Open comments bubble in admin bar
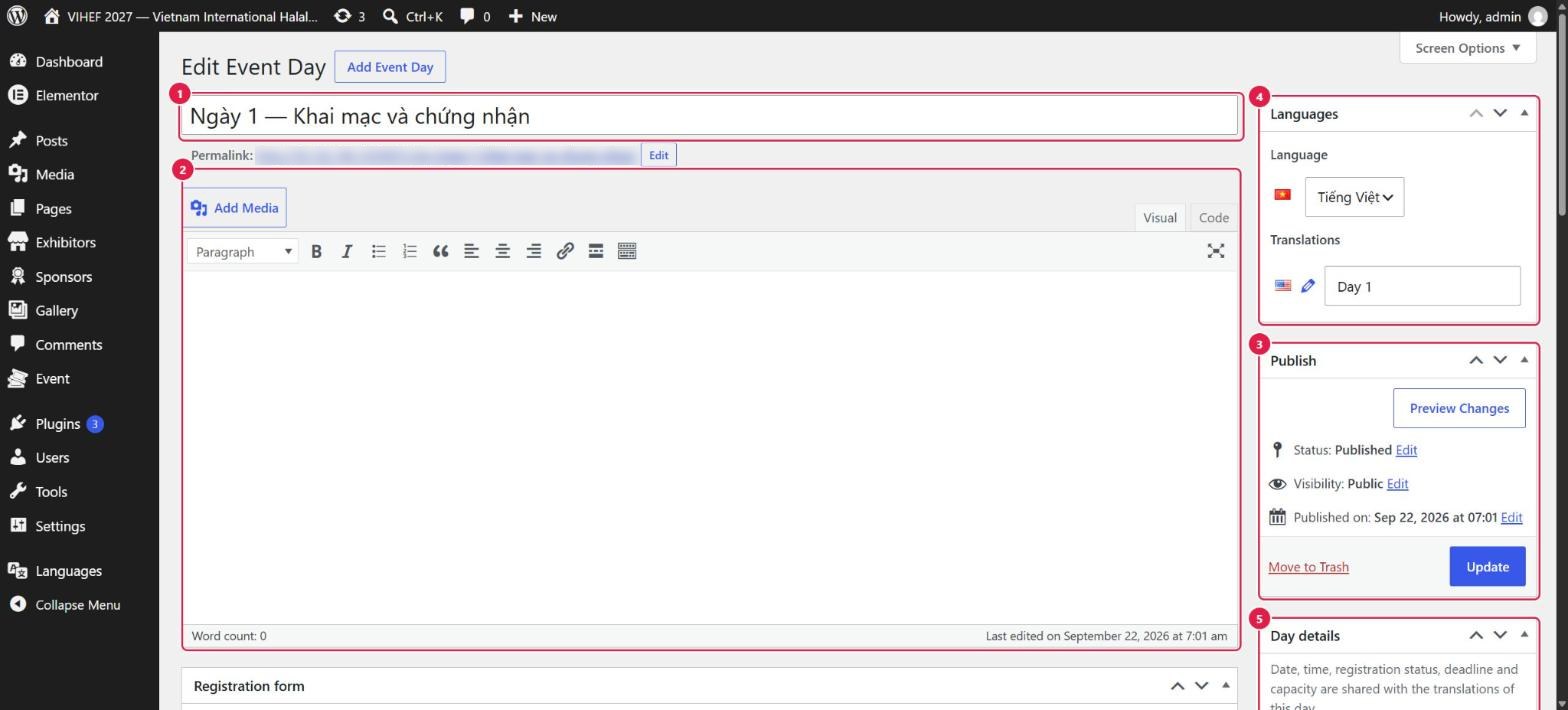Screen dimensions: 1568x710 [475, 16]
